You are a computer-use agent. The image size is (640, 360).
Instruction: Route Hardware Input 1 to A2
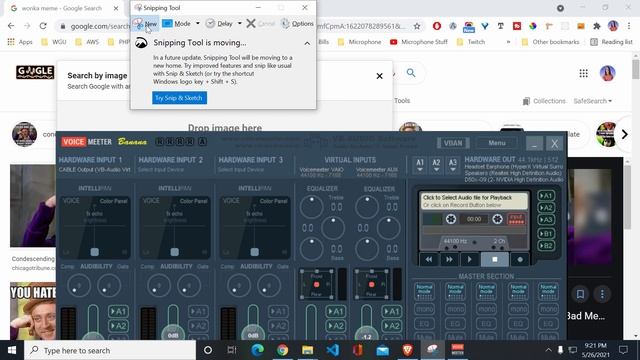[118, 326]
